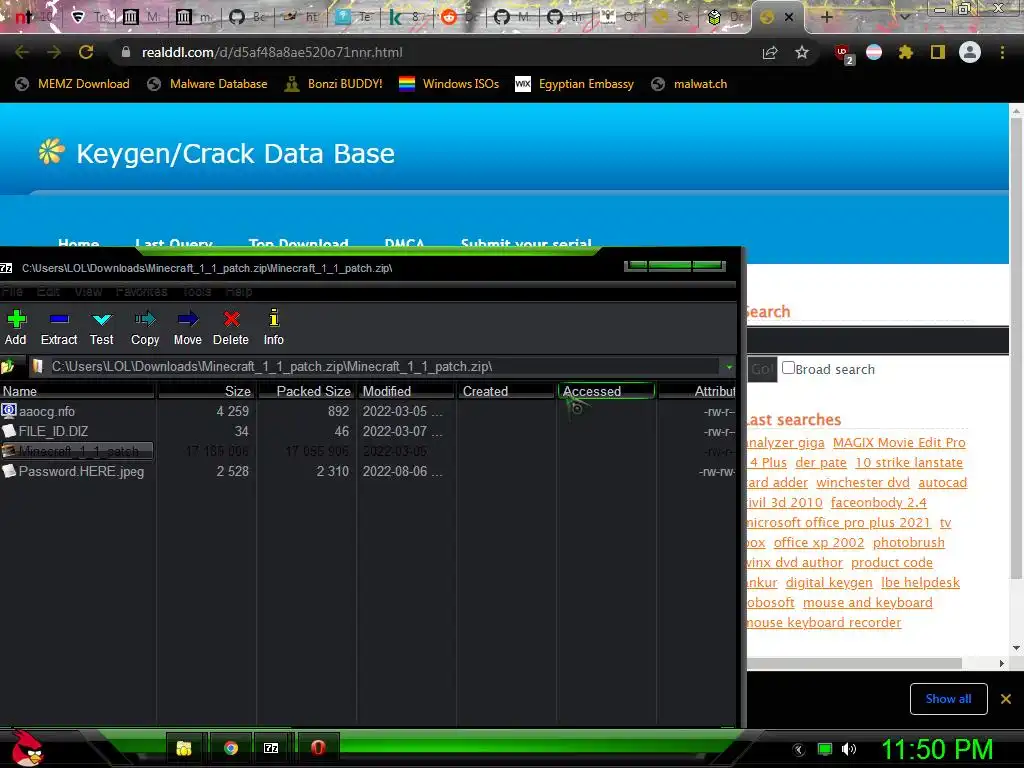Image resolution: width=1024 pixels, height=768 pixels.
Task: Expand the 7-Zip path dropdown
Action: coord(729,367)
